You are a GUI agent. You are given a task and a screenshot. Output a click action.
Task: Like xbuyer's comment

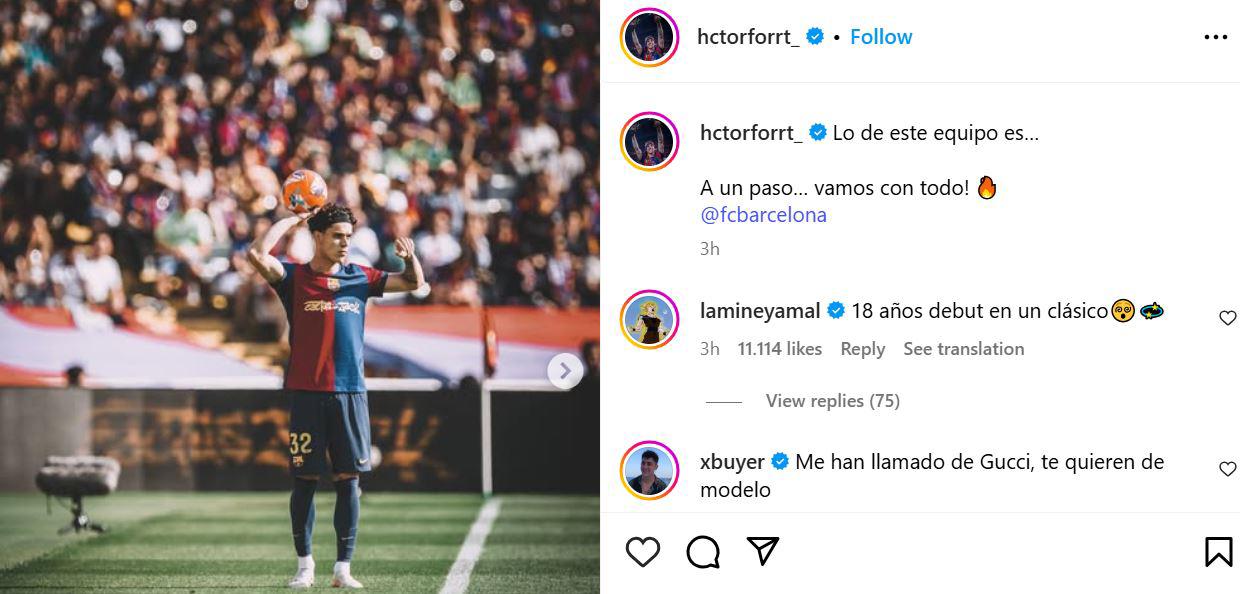click(x=1227, y=468)
